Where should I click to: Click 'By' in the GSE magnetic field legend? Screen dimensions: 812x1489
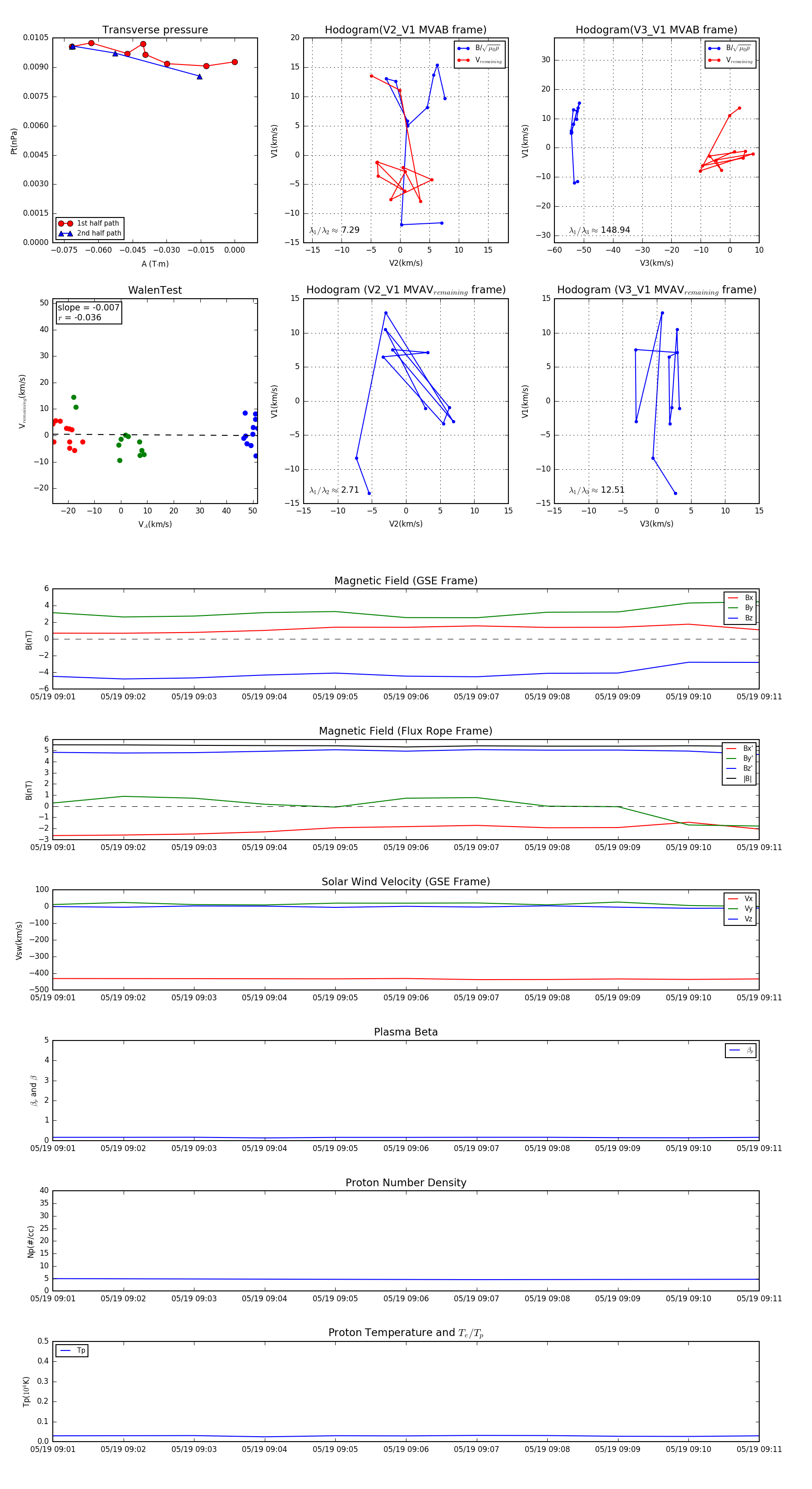[x=748, y=607]
